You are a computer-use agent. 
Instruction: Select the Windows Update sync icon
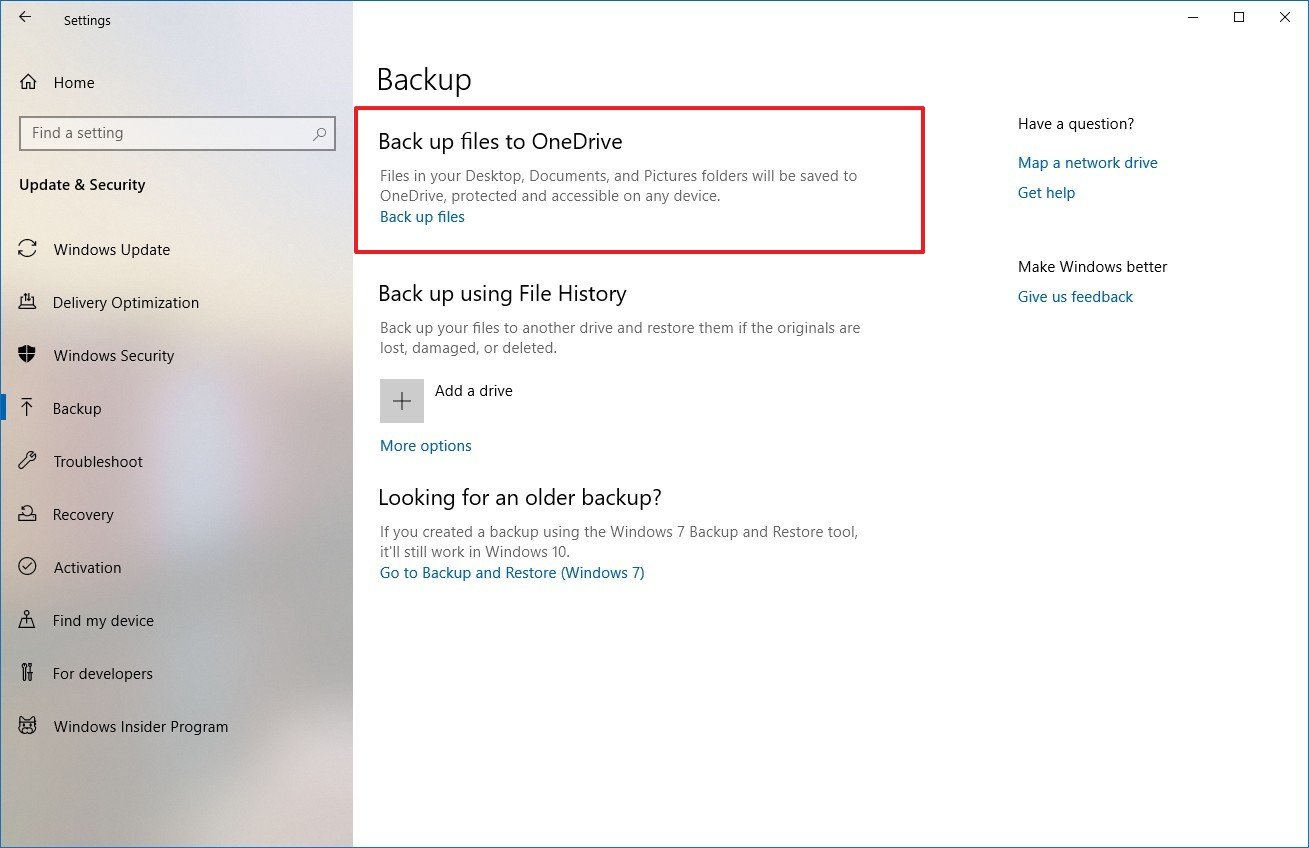point(28,250)
